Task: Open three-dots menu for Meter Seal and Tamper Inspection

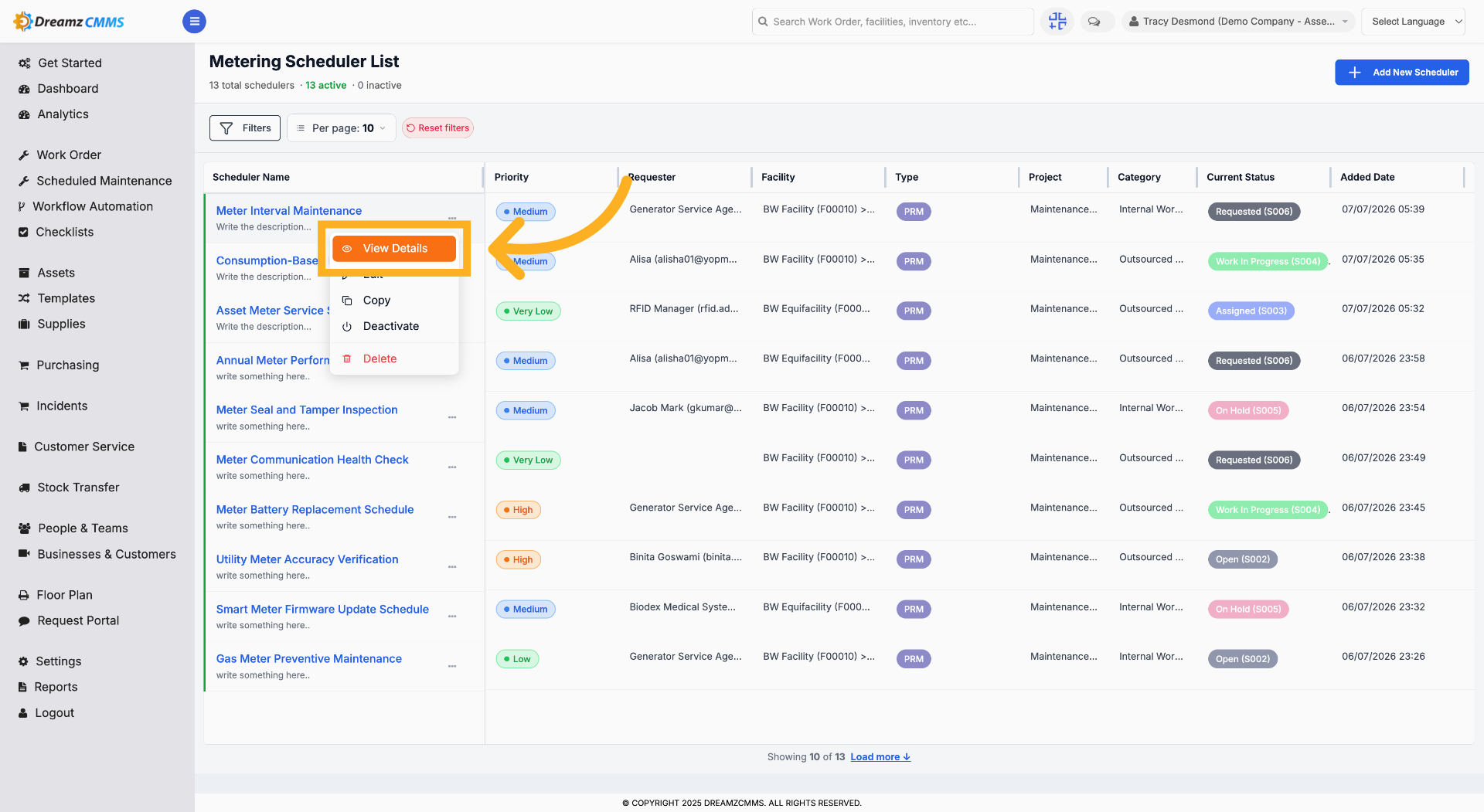Action: (452, 417)
